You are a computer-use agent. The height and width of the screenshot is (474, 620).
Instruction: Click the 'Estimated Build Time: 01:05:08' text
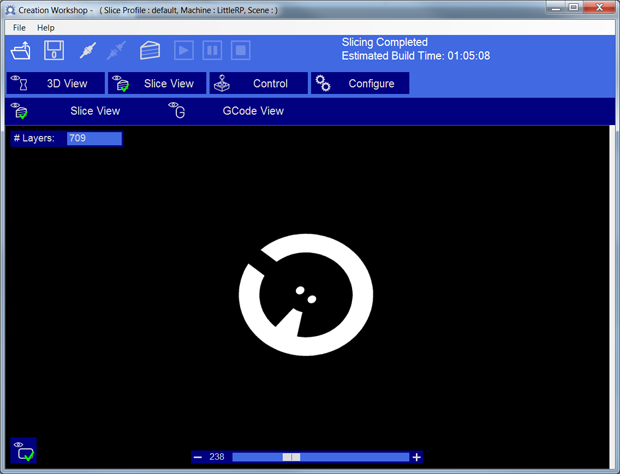[416, 56]
